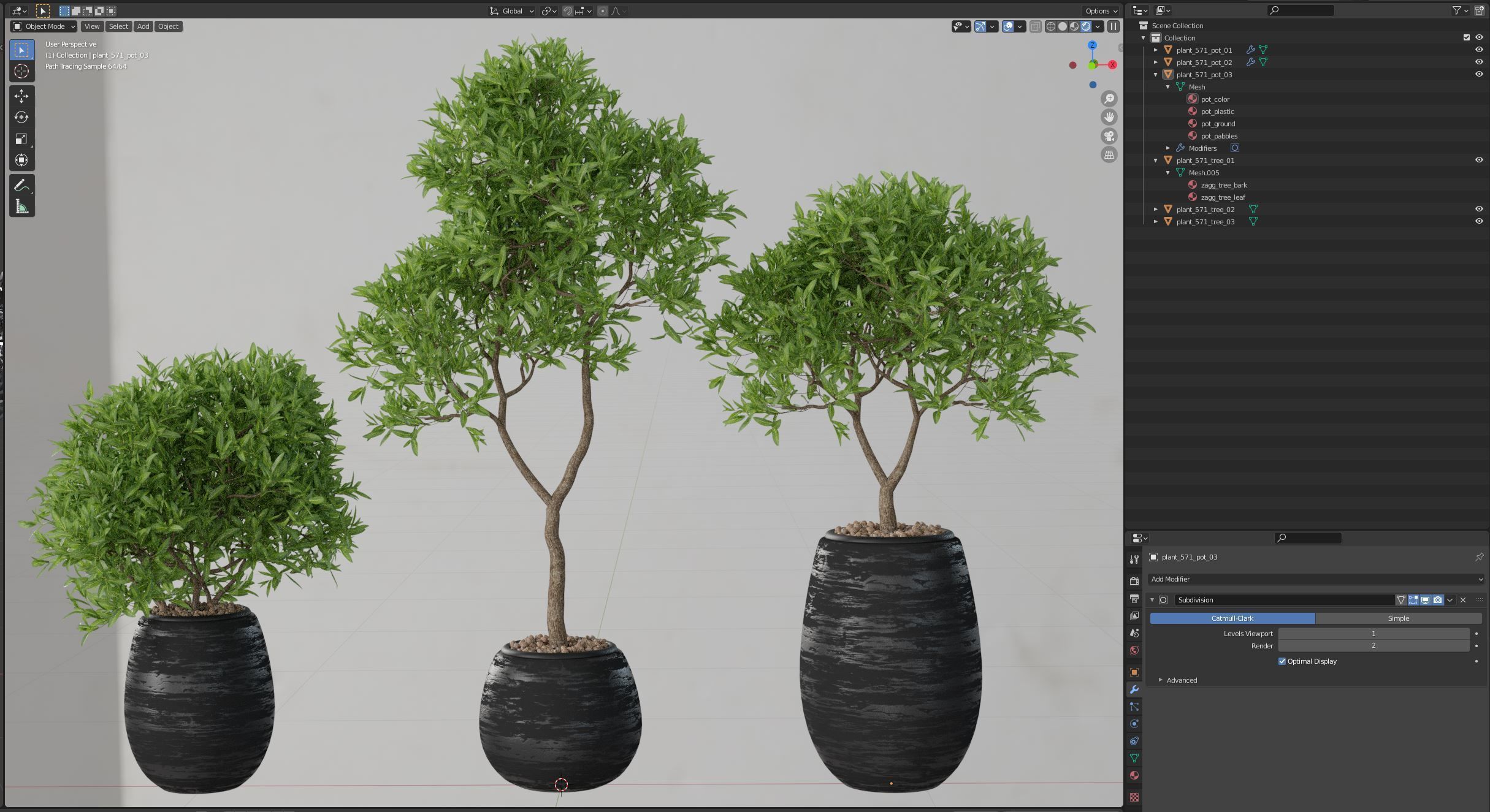
Task: Hide plant_571_tree_03 in outliner
Action: pos(1478,221)
